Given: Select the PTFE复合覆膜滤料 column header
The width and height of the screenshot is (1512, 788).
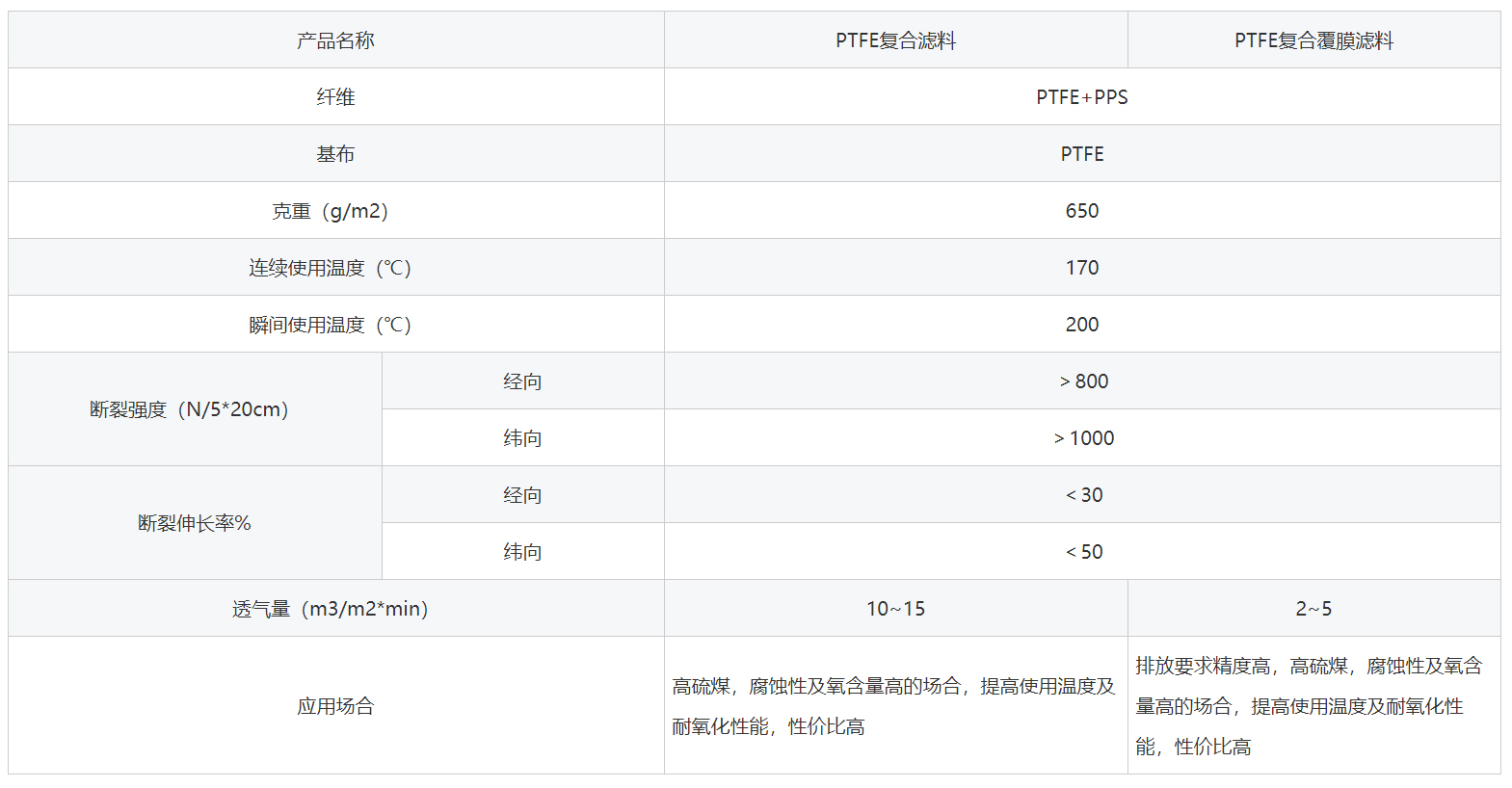Looking at the screenshot, I should [x=1313, y=40].
